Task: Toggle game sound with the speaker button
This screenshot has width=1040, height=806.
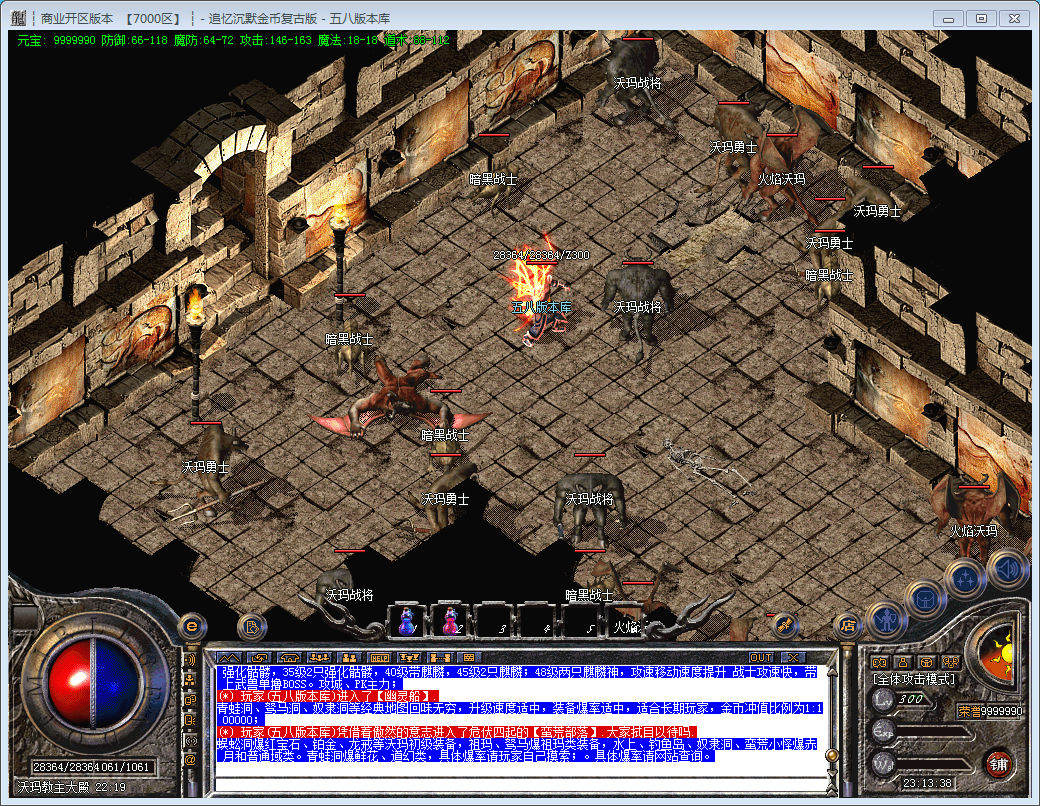Action: [x=1008, y=569]
